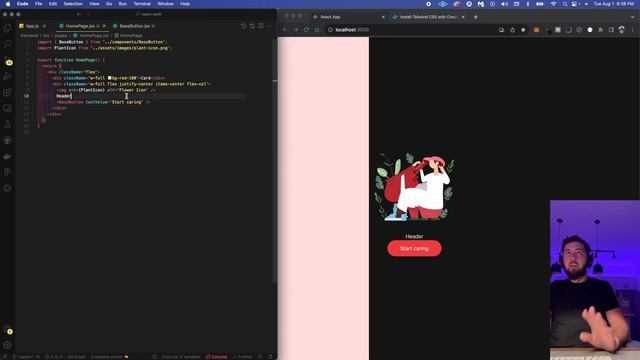Screen dimensions: 640x360
Task: Open the Edit menu
Action: tap(53, 4)
